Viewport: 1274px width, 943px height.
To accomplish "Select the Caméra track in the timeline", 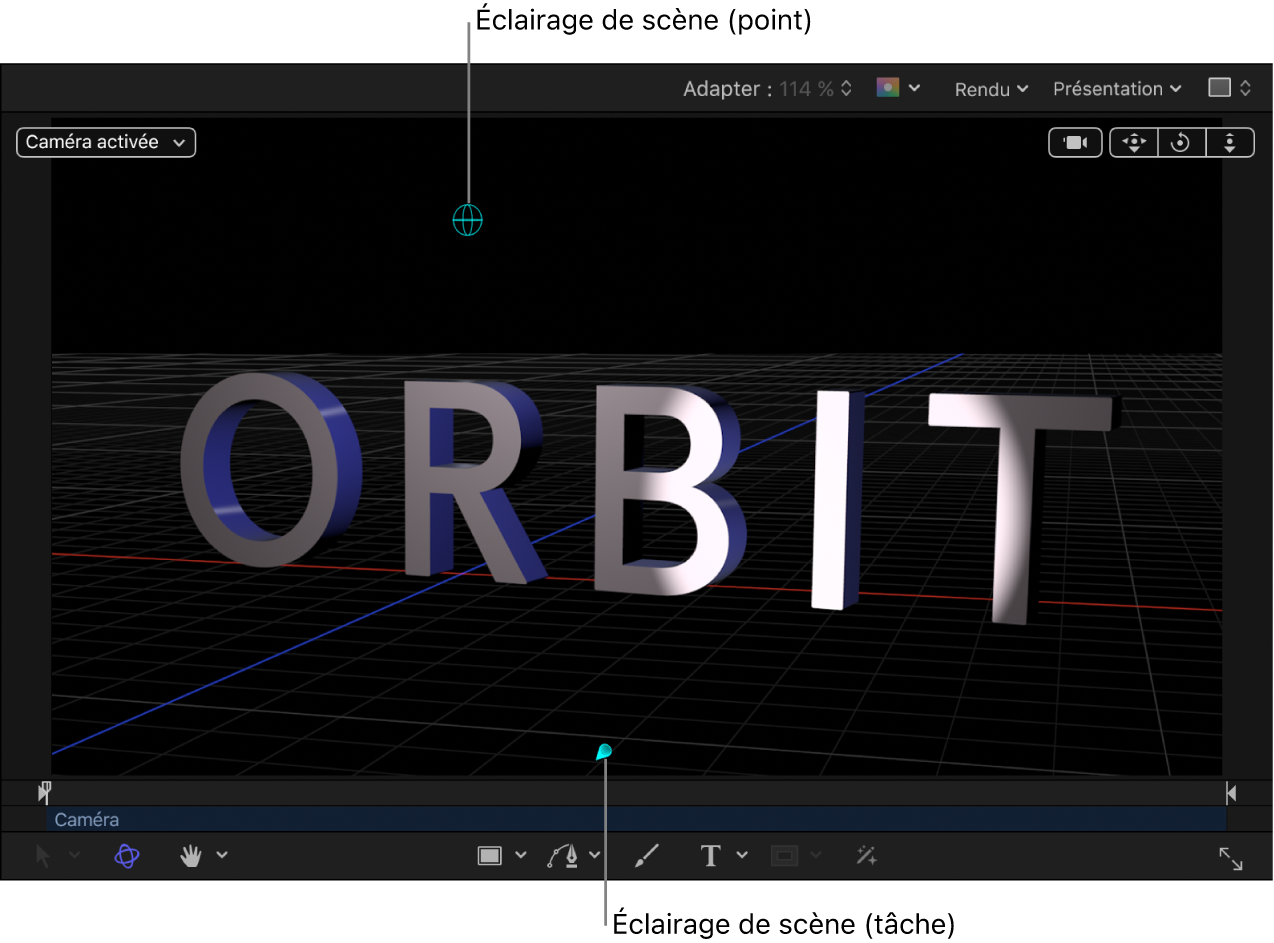I will (x=87, y=819).
